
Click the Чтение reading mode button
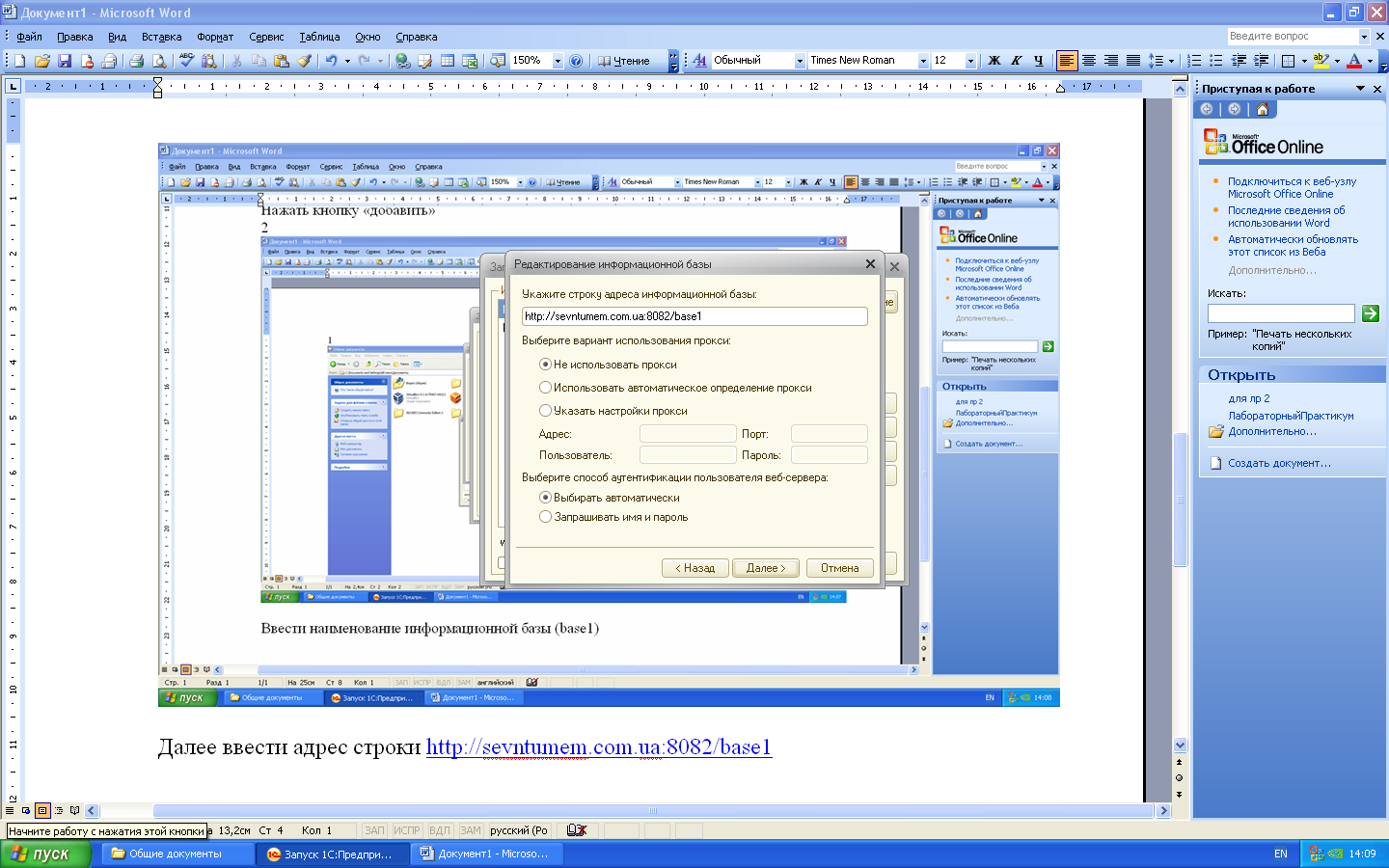click(623, 61)
